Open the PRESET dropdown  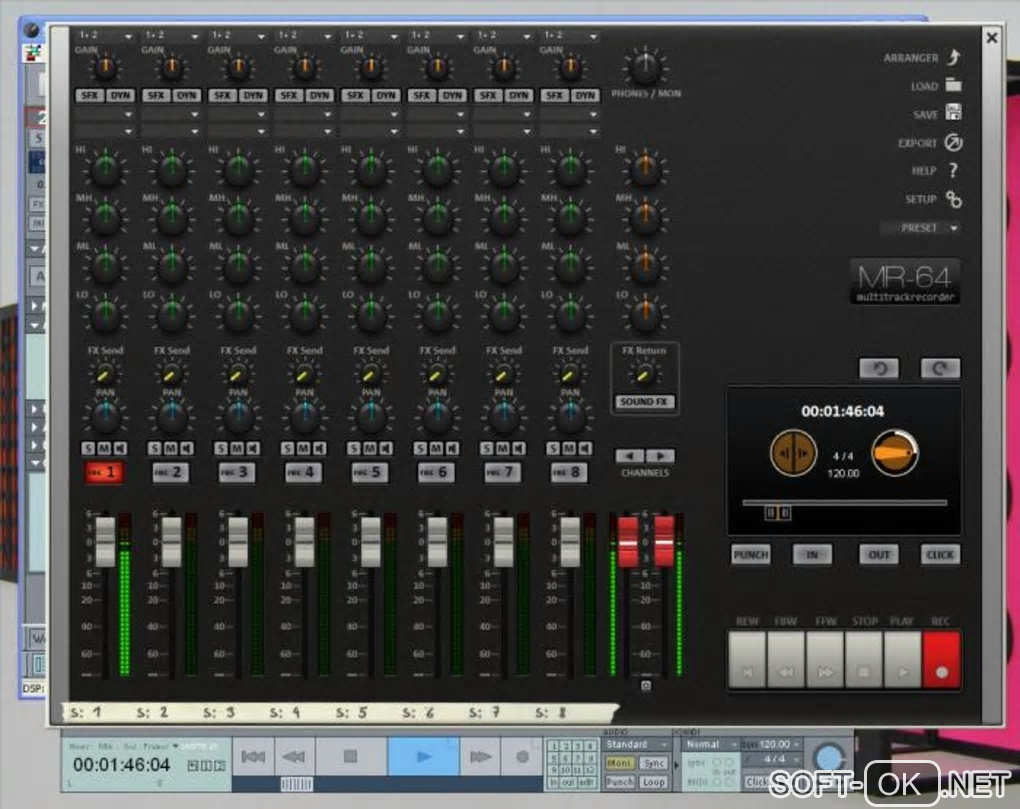coord(920,228)
